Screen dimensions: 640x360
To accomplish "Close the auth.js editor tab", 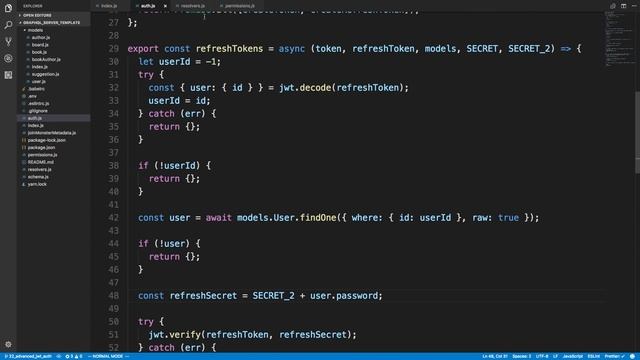I will 165,6.
